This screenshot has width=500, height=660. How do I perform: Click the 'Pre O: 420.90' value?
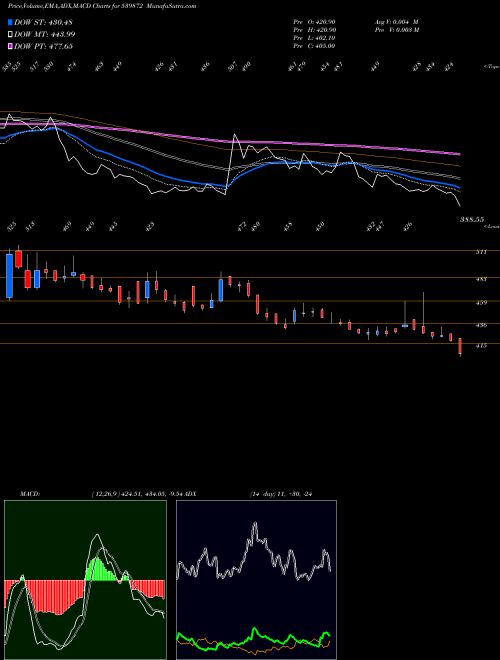314,22
